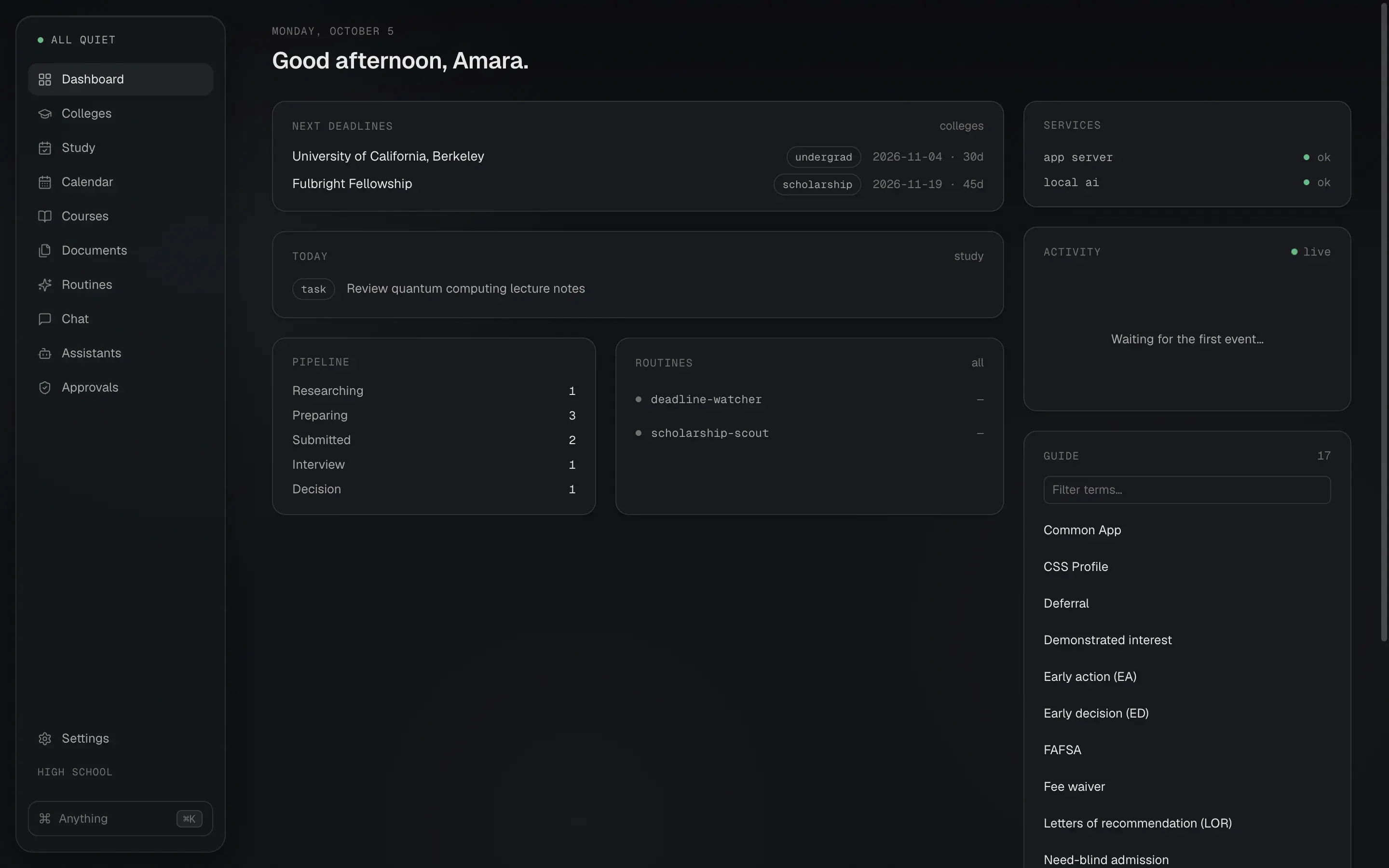Viewport: 1389px width, 868px height.
Task: Open the scholarship-scout routine
Action: [x=809, y=434]
